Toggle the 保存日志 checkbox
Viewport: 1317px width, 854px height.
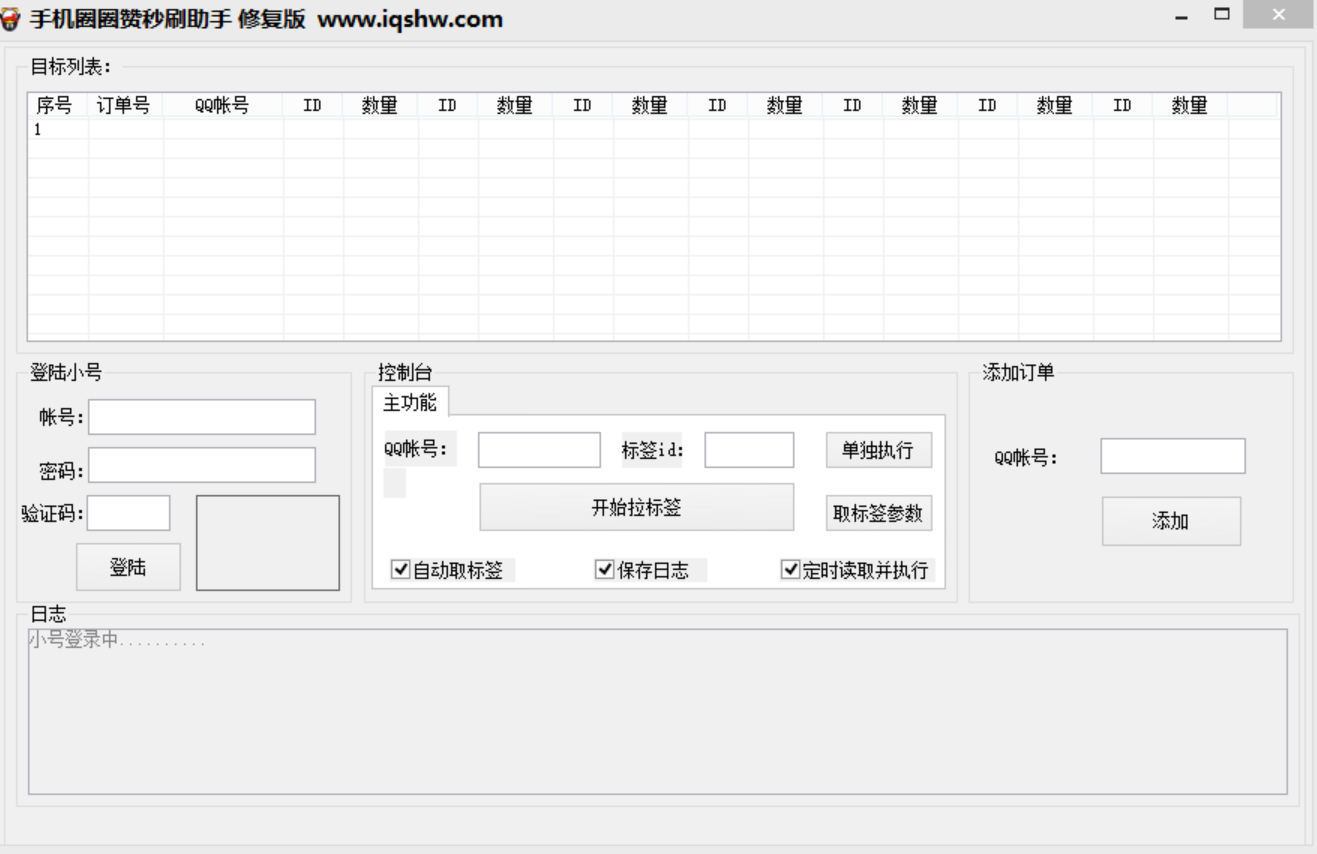click(x=604, y=570)
